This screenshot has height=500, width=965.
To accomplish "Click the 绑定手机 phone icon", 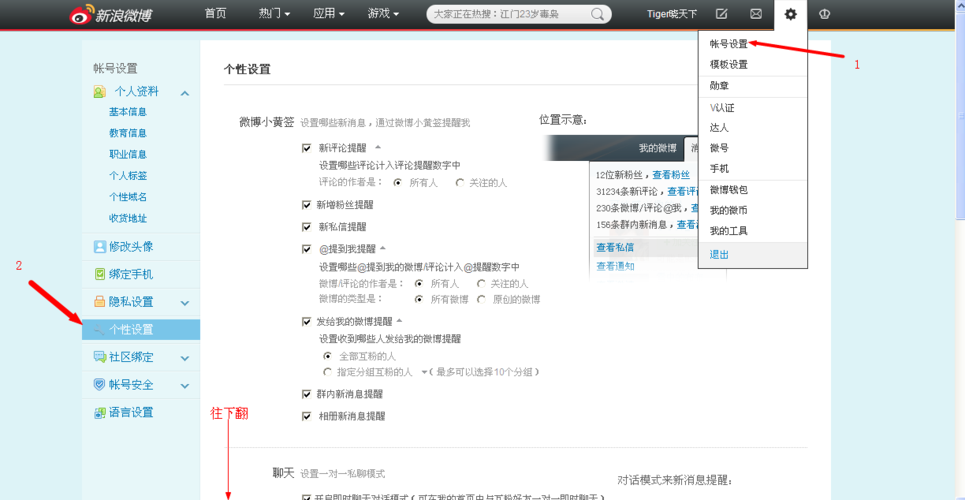I will 99,274.
